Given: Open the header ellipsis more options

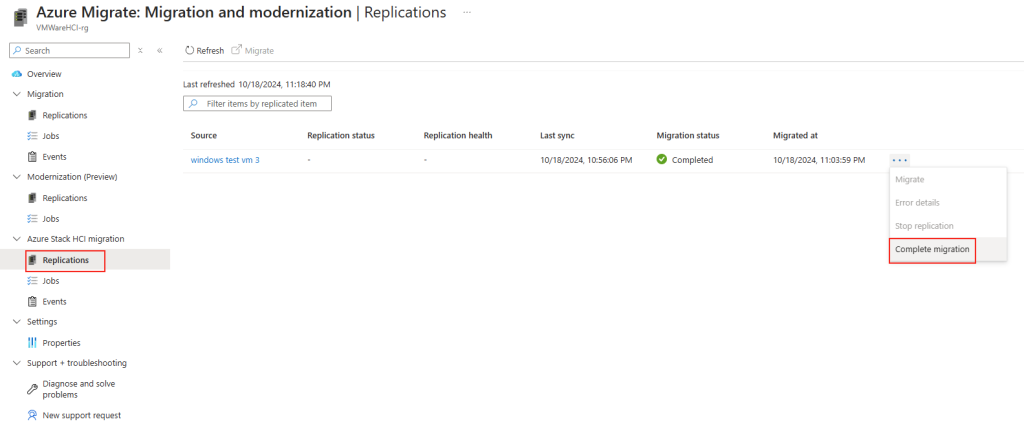Looking at the screenshot, I should (x=467, y=12).
